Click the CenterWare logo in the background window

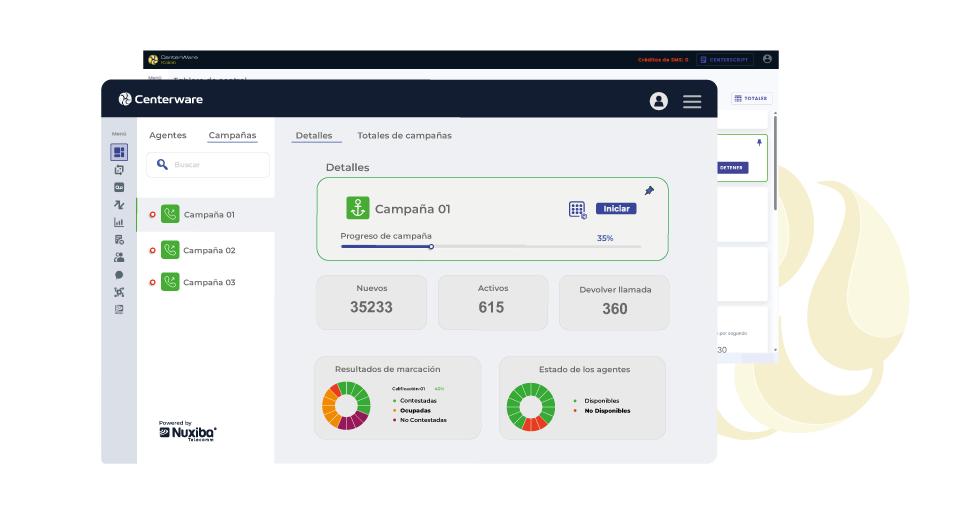coord(173,59)
